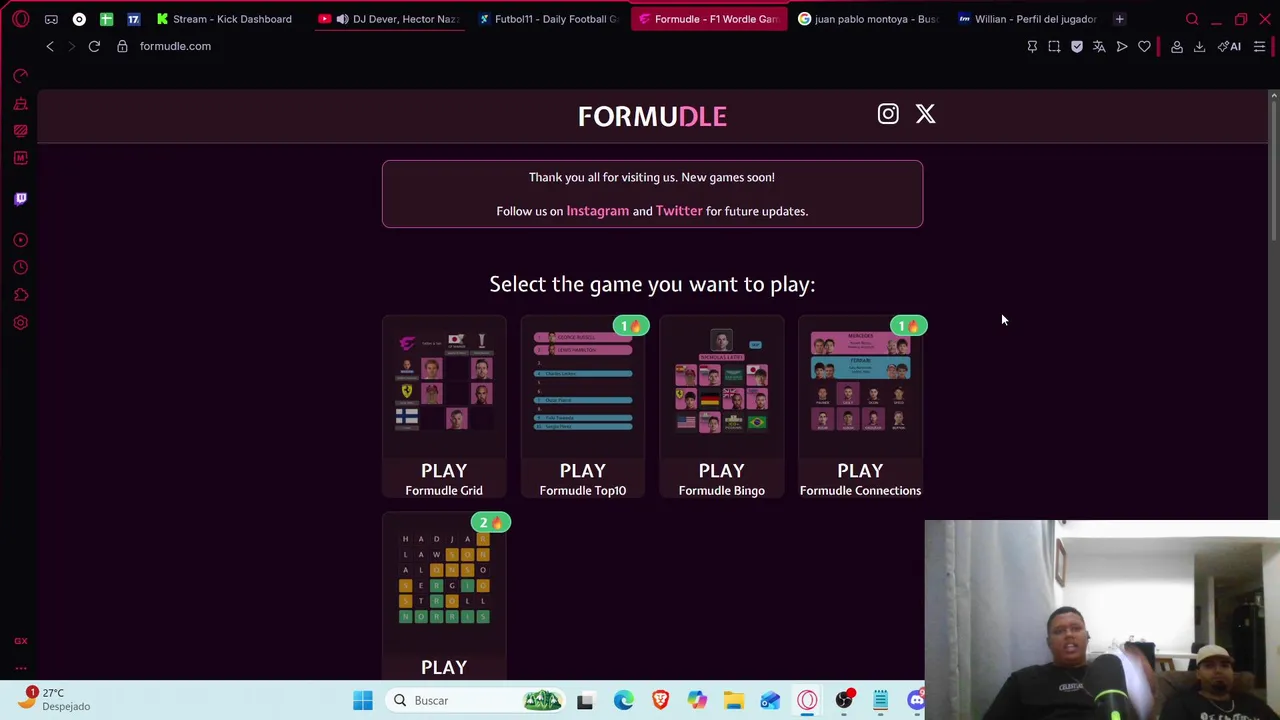Switch to DJ Dever YouTube tab
Screen dimensions: 1280x720
388,19
